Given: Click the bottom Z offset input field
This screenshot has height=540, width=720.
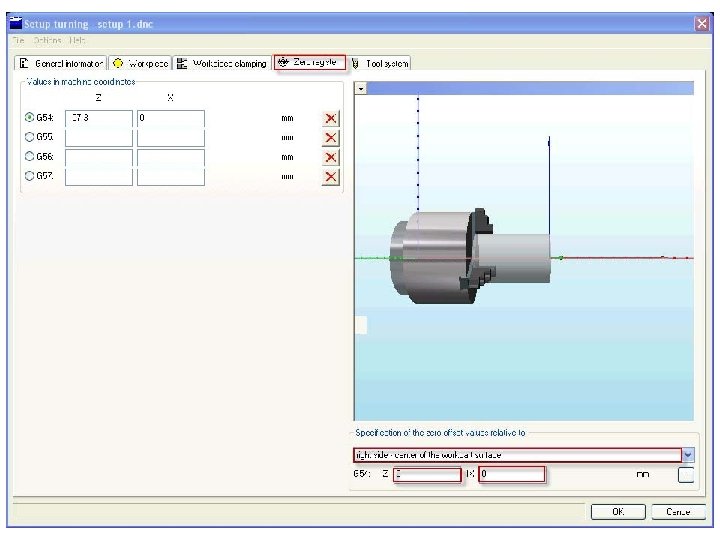Looking at the screenshot, I should (x=427, y=474).
